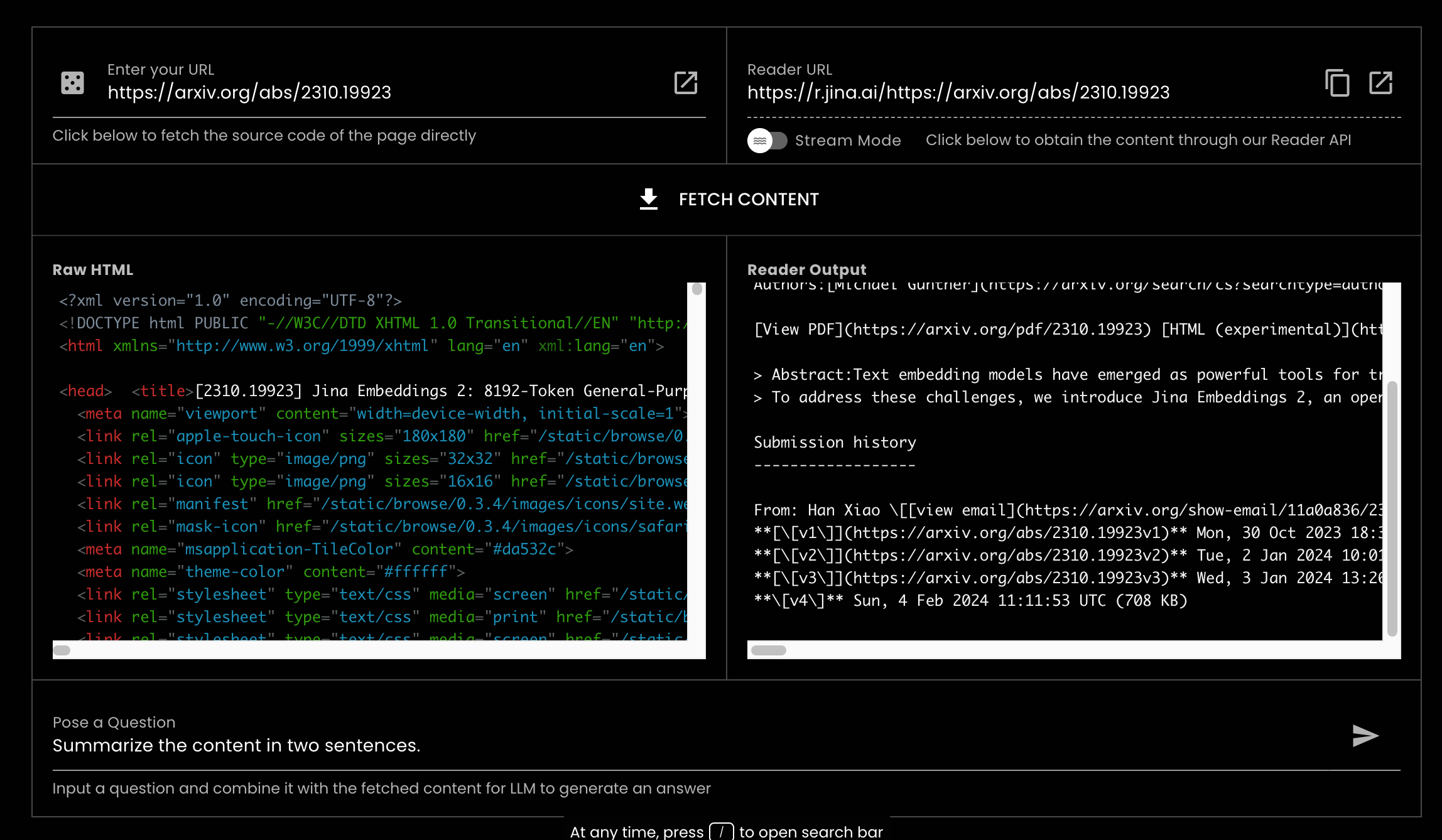Image resolution: width=1442 pixels, height=840 pixels.
Task: Open entered URL in new tab icon
Action: click(685, 83)
